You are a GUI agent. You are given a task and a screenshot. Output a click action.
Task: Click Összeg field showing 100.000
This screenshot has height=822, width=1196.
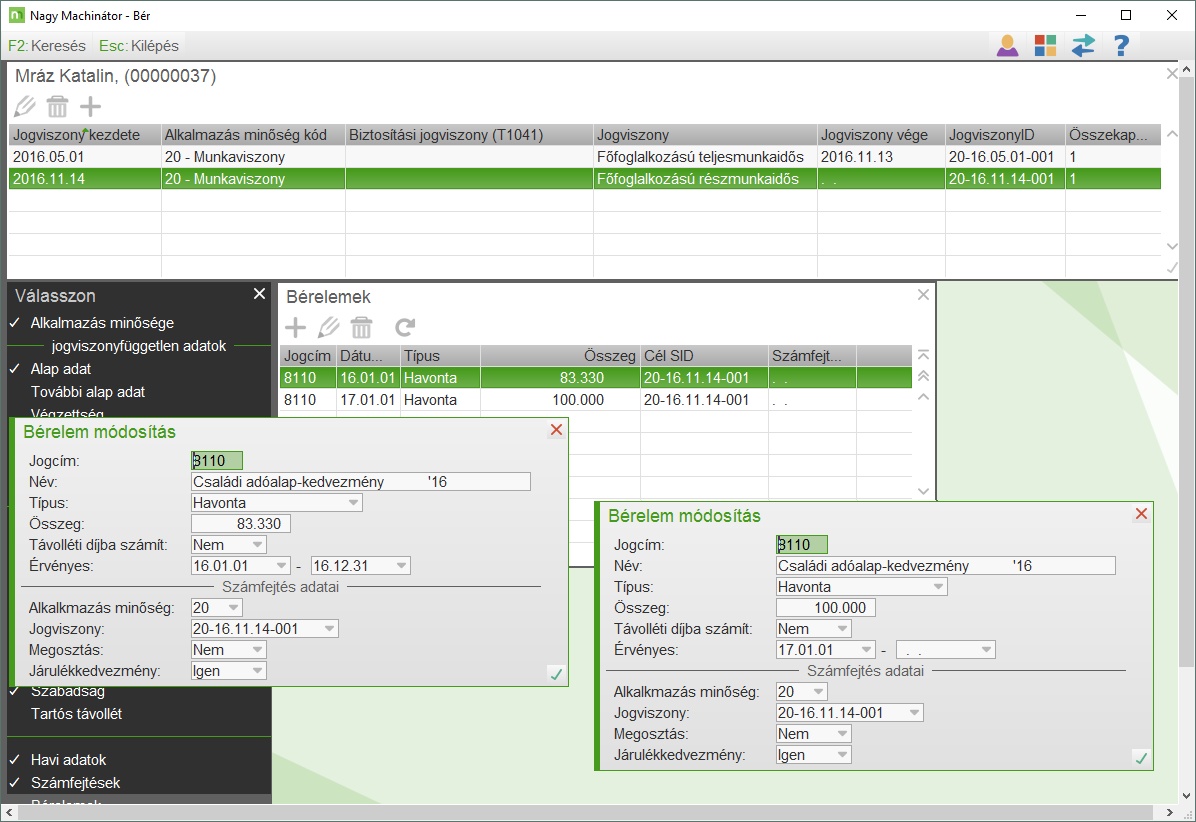825,608
